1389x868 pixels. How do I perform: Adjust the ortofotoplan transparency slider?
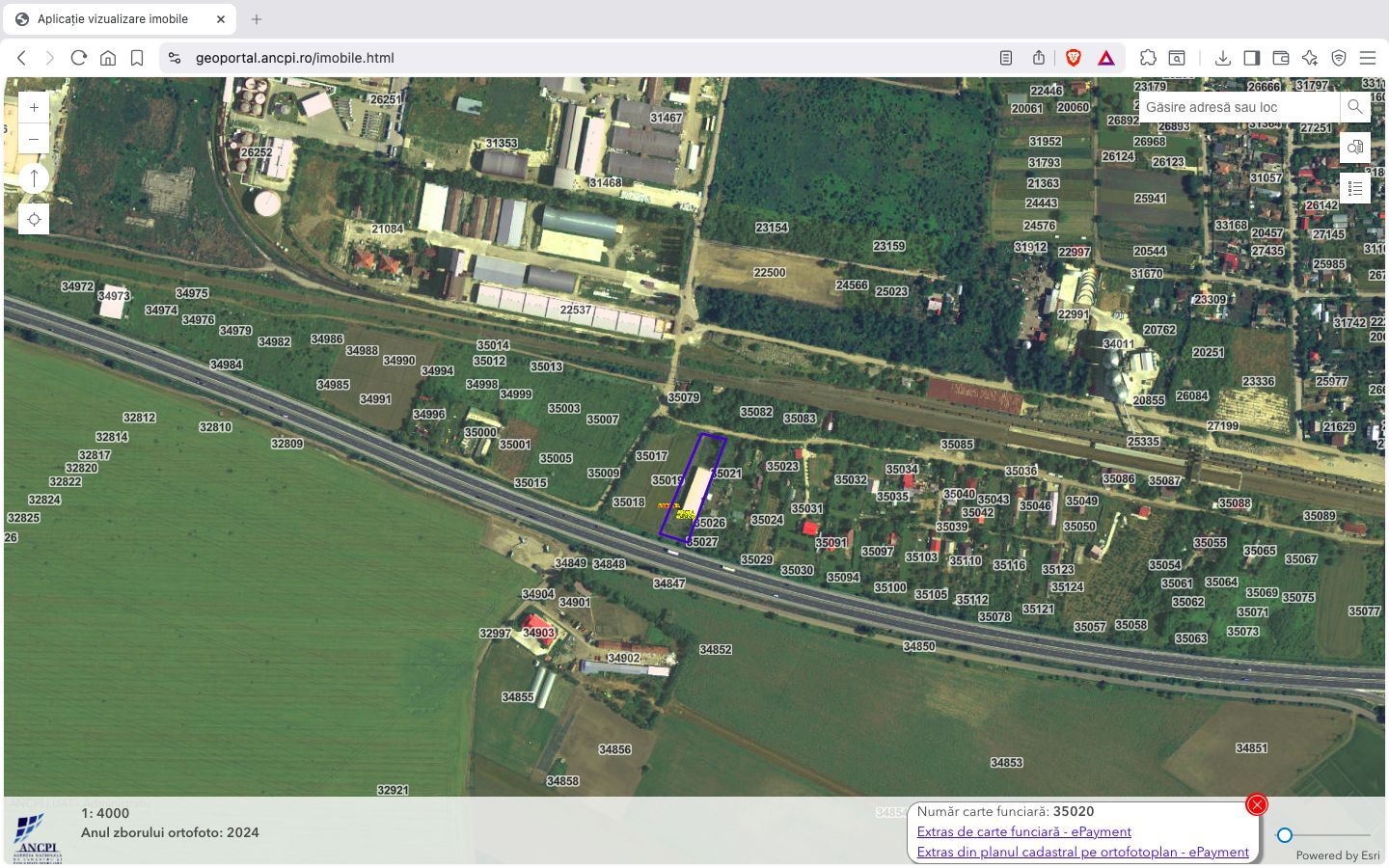pyautogui.click(x=1285, y=835)
